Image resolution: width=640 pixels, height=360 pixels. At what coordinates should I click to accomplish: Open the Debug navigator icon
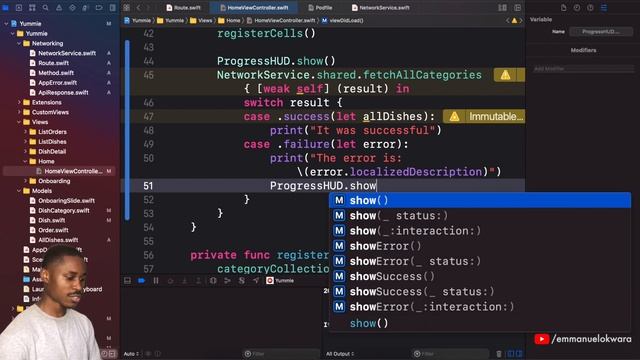click(x=86, y=8)
